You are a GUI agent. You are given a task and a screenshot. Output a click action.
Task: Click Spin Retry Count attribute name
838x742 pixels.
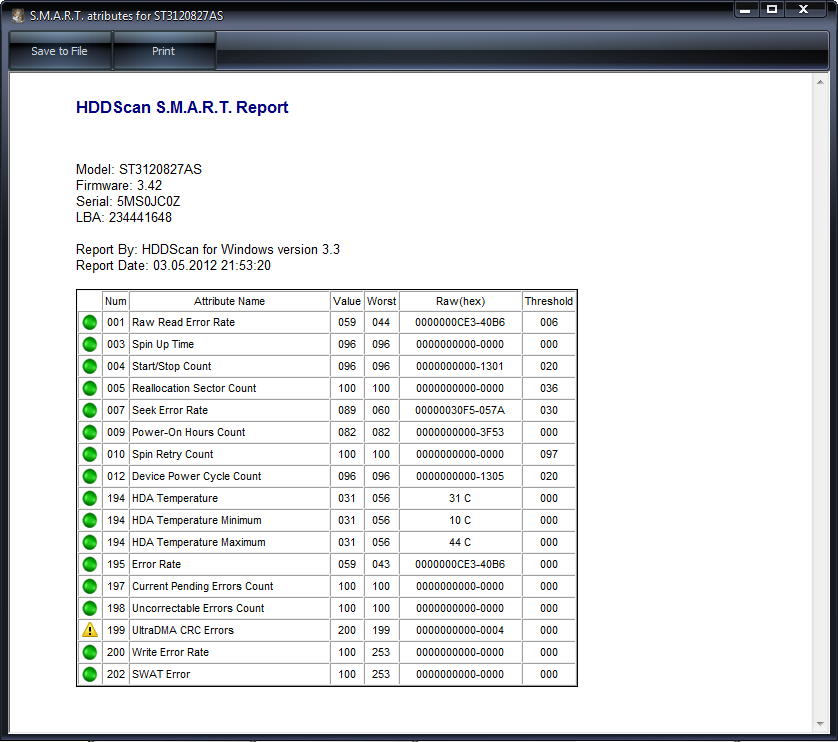[173, 454]
